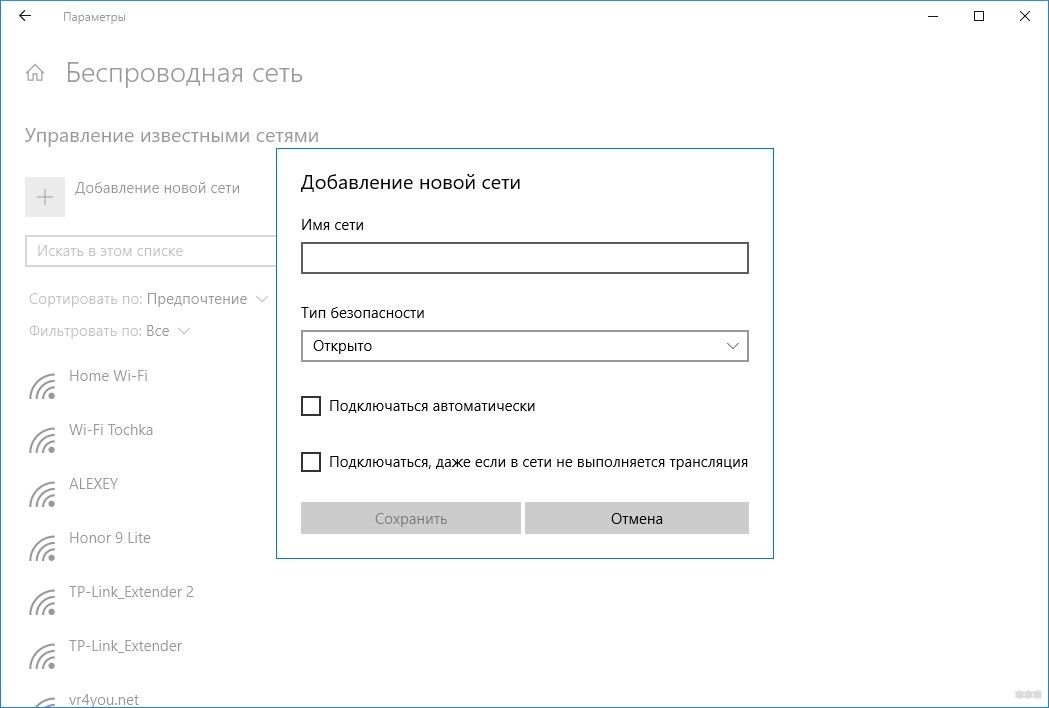Select the Wi-Fi Tochka network name
The width and height of the screenshot is (1049, 708).
[111, 430]
